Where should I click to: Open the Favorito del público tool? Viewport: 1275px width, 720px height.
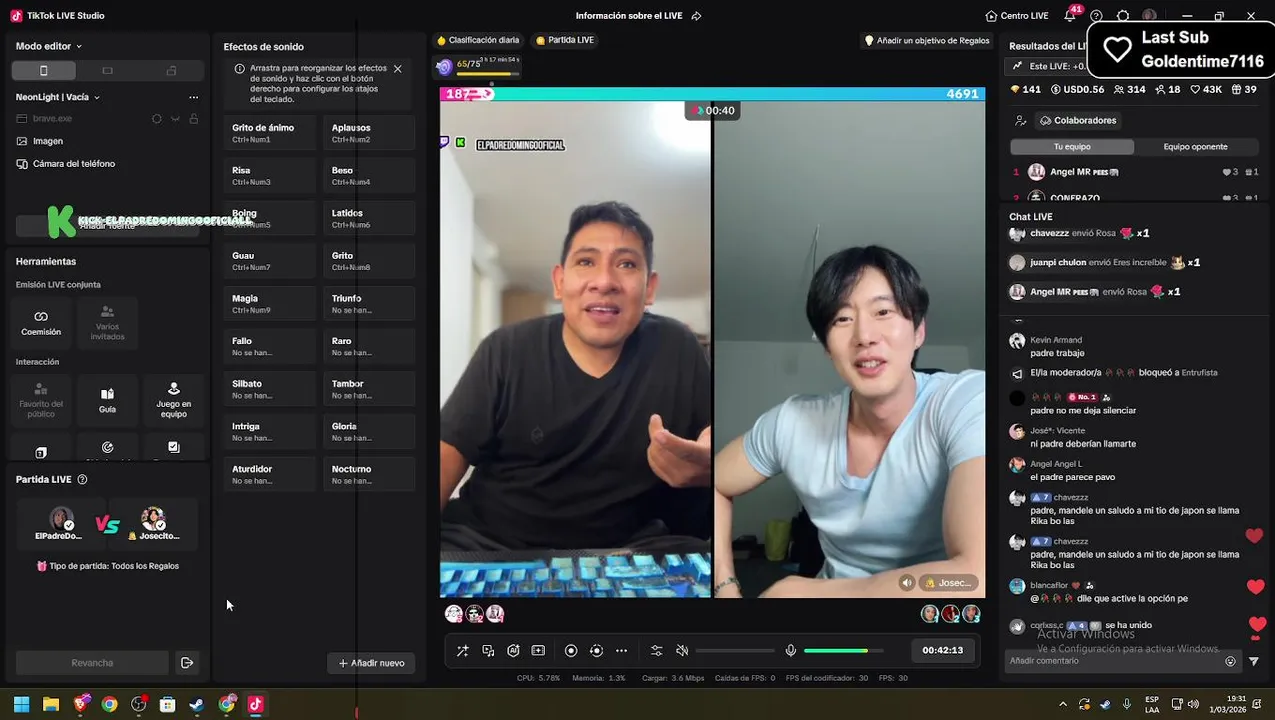click(x=41, y=400)
